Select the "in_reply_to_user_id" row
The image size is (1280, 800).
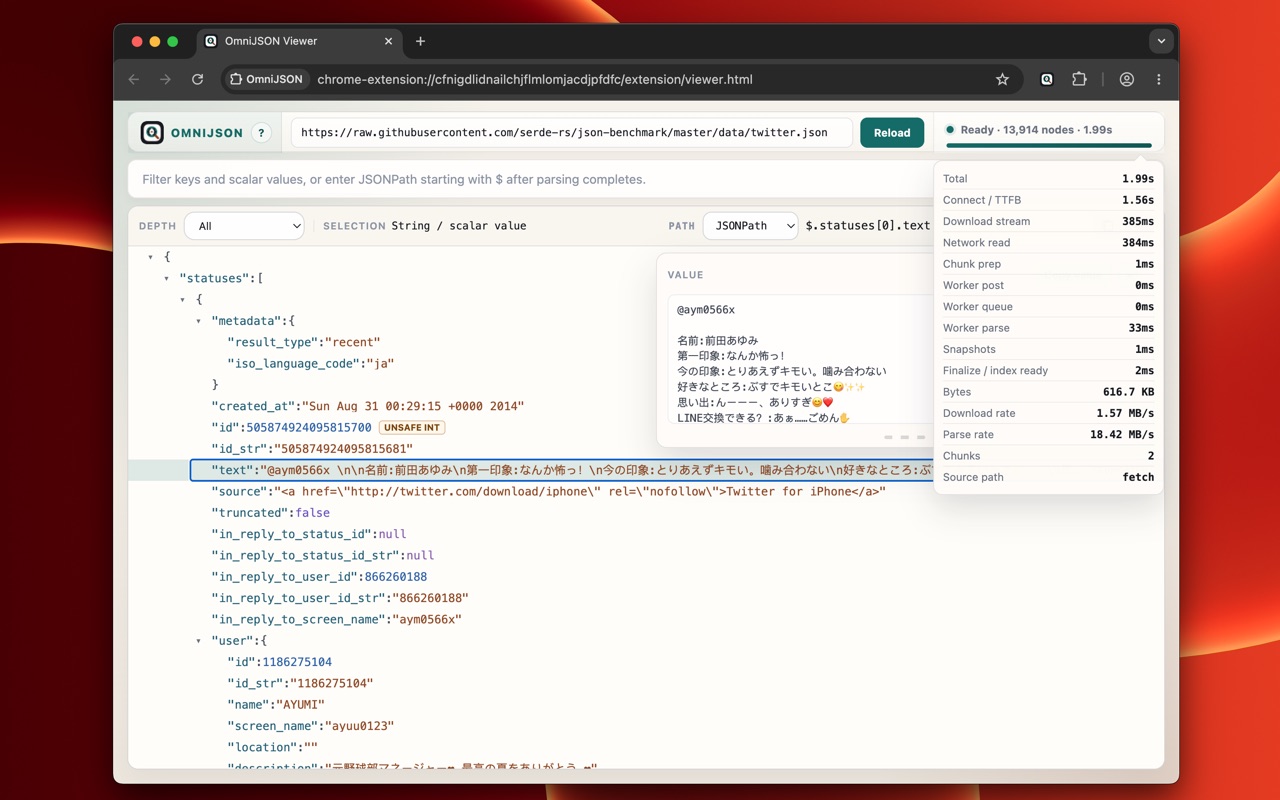pyautogui.click(x=319, y=577)
